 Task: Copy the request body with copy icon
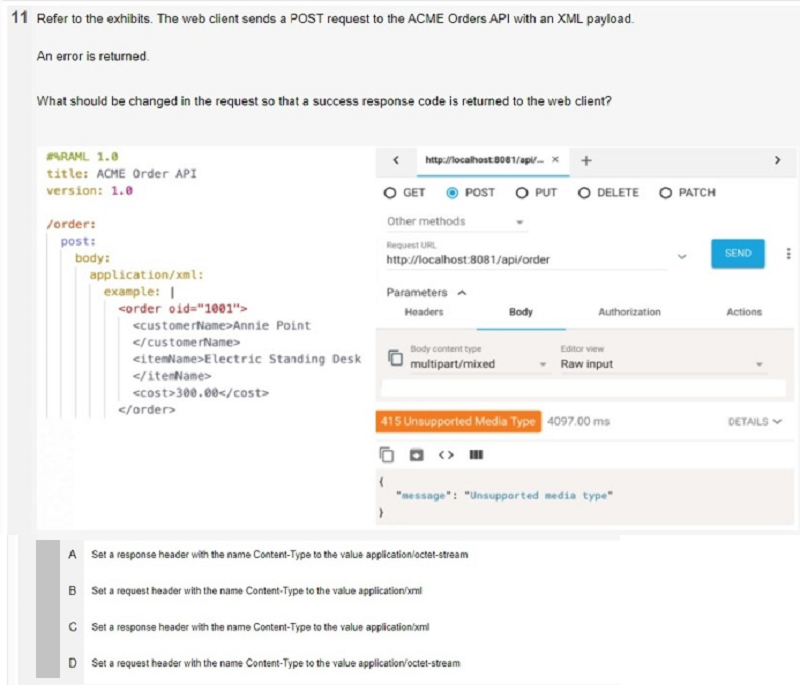click(395, 358)
